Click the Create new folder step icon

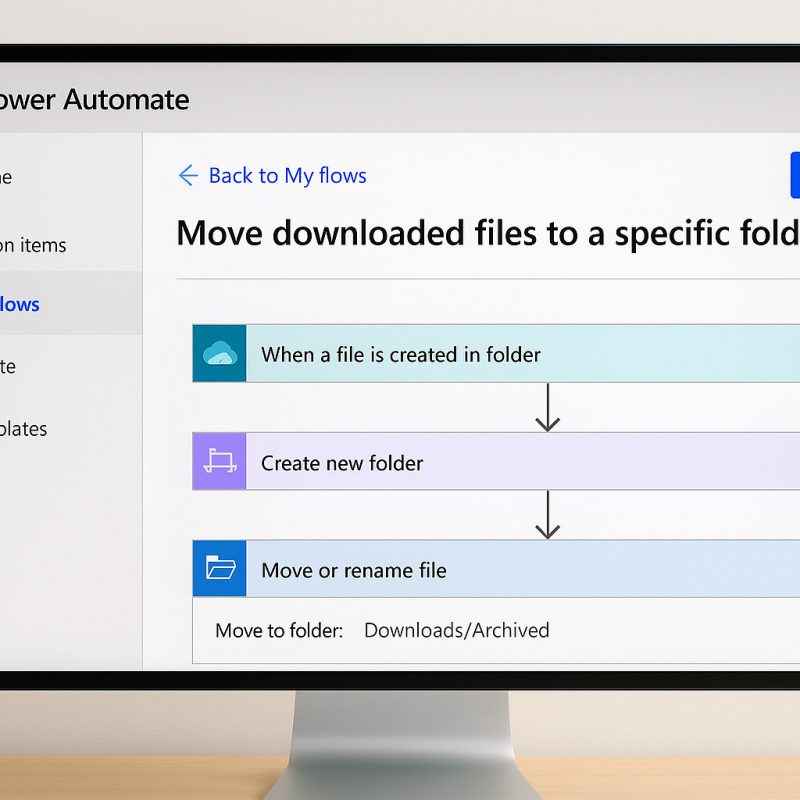(x=219, y=461)
